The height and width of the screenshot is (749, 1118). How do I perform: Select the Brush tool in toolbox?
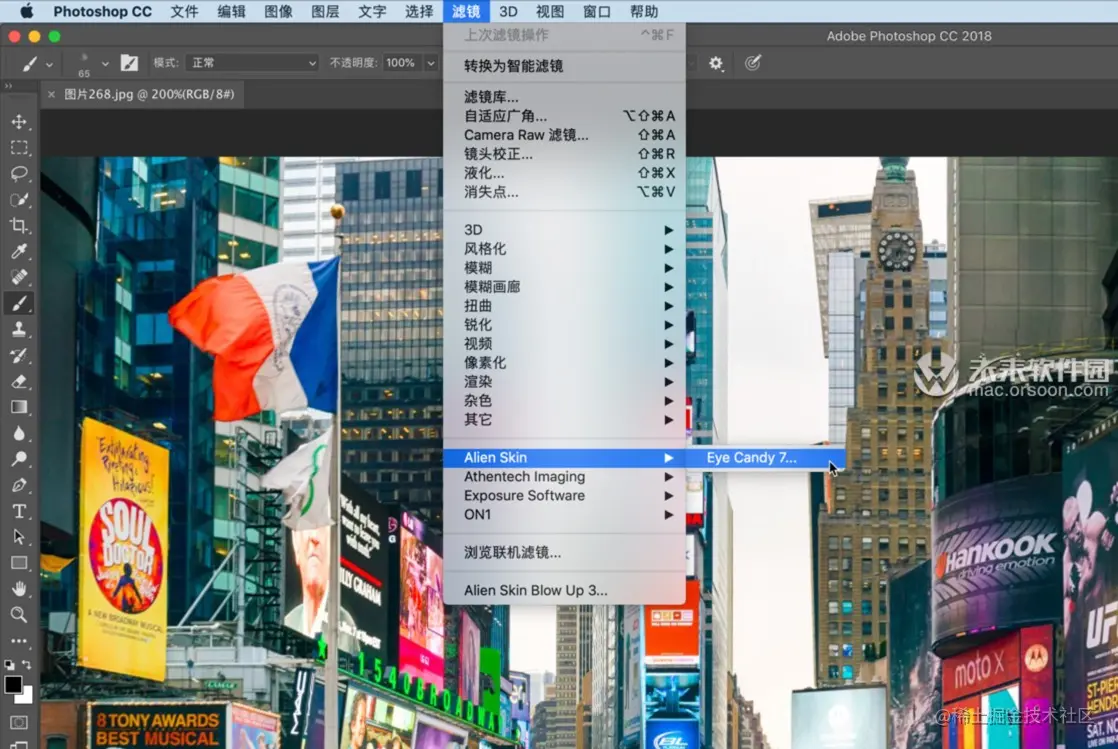click(19, 303)
